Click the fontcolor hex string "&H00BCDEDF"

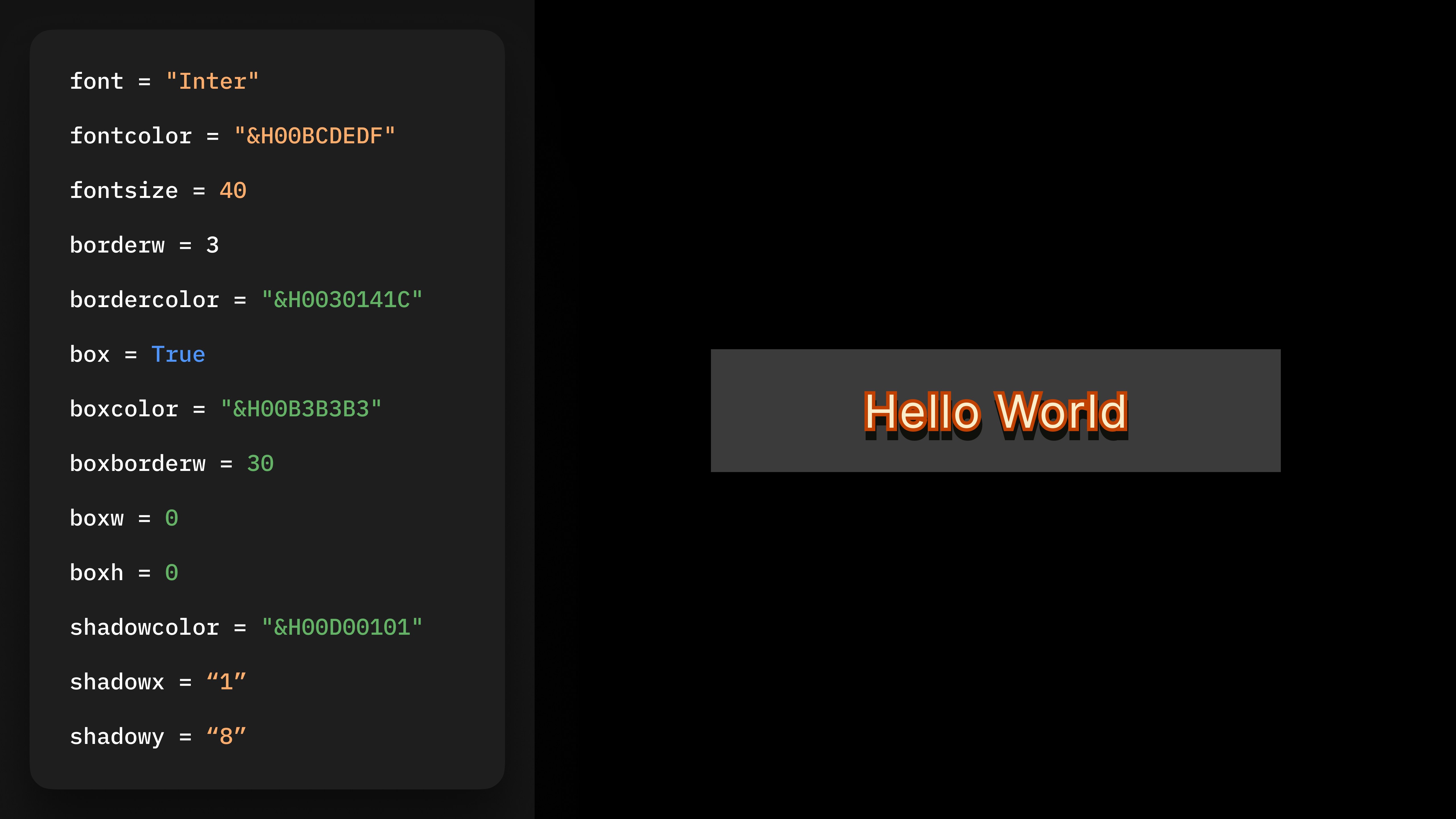click(314, 135)
